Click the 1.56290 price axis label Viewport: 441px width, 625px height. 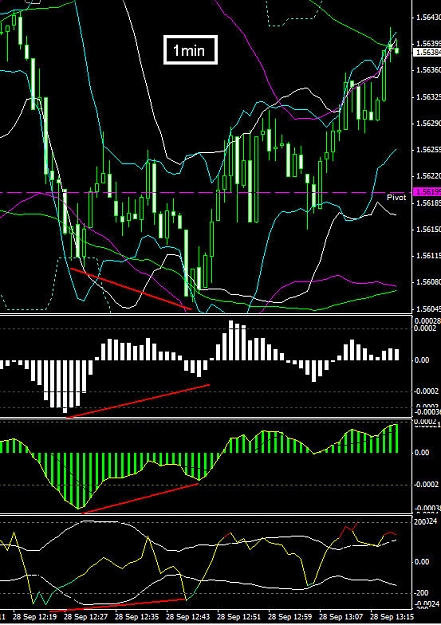pos(428,123)
